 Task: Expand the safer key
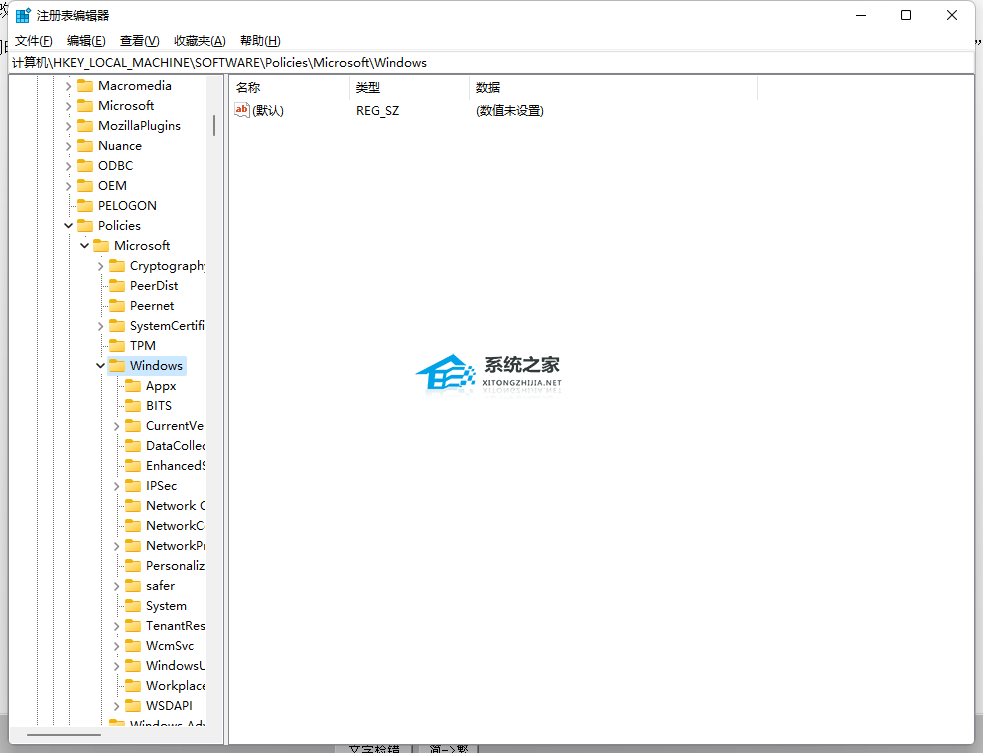click(x=117, y=586)
